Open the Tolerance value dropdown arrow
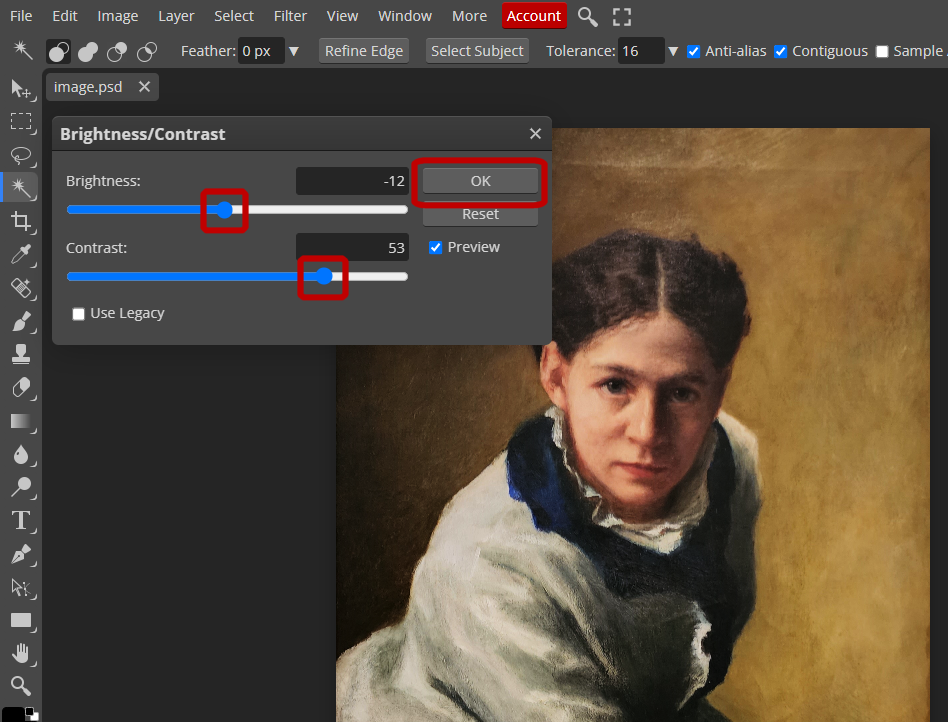 coord(673,51)
